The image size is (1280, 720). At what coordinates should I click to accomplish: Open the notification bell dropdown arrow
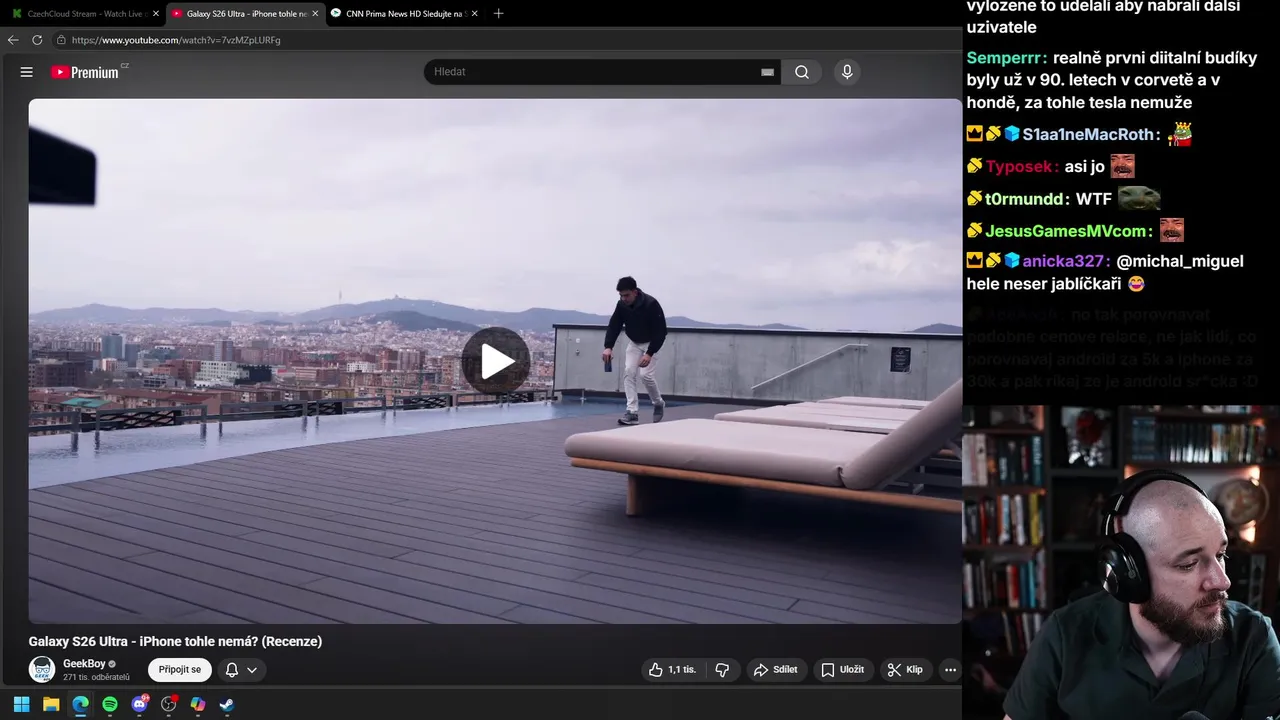pyautogui.click(x=252, y=670)
